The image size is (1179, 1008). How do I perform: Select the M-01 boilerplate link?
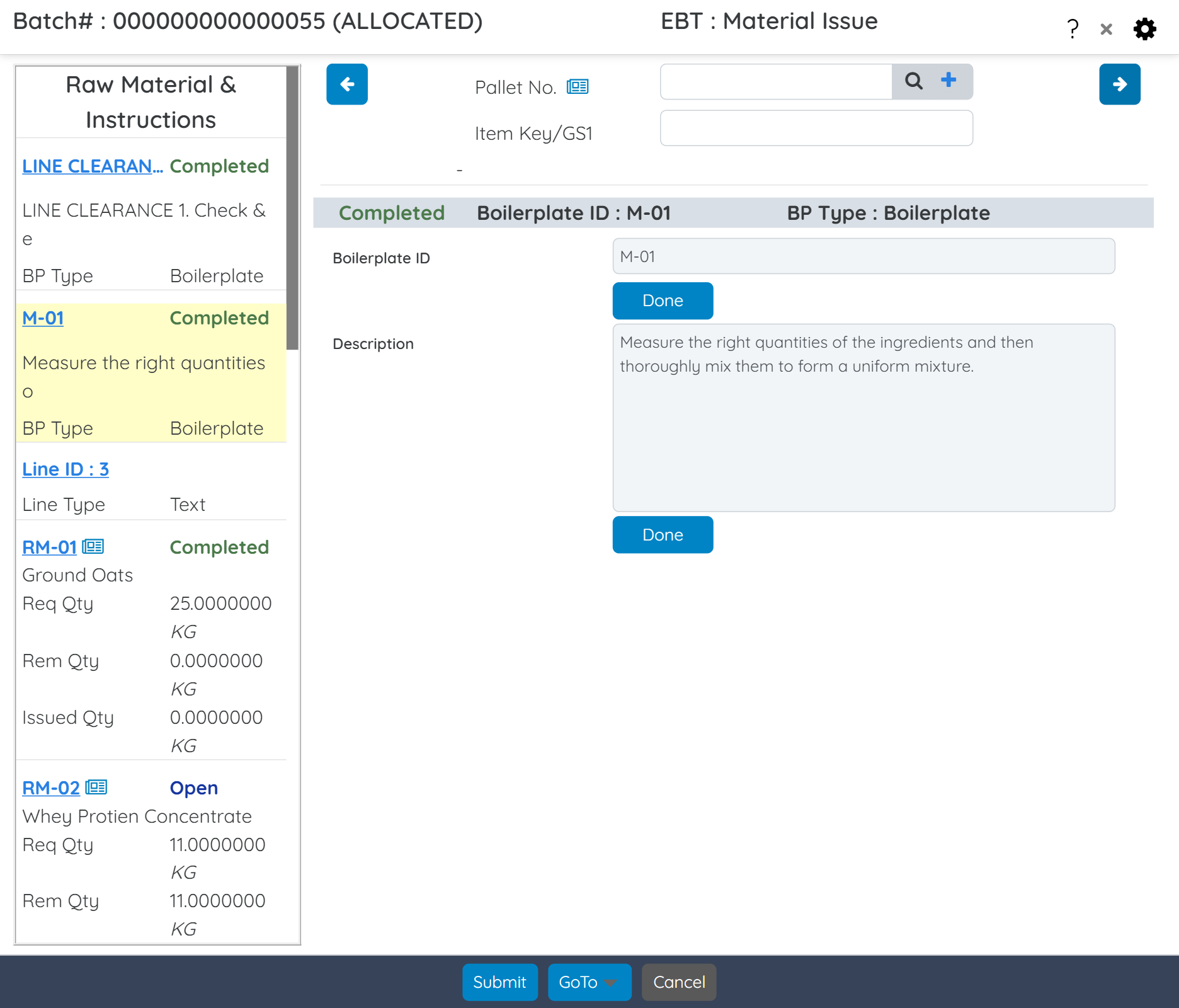[43, 318]
